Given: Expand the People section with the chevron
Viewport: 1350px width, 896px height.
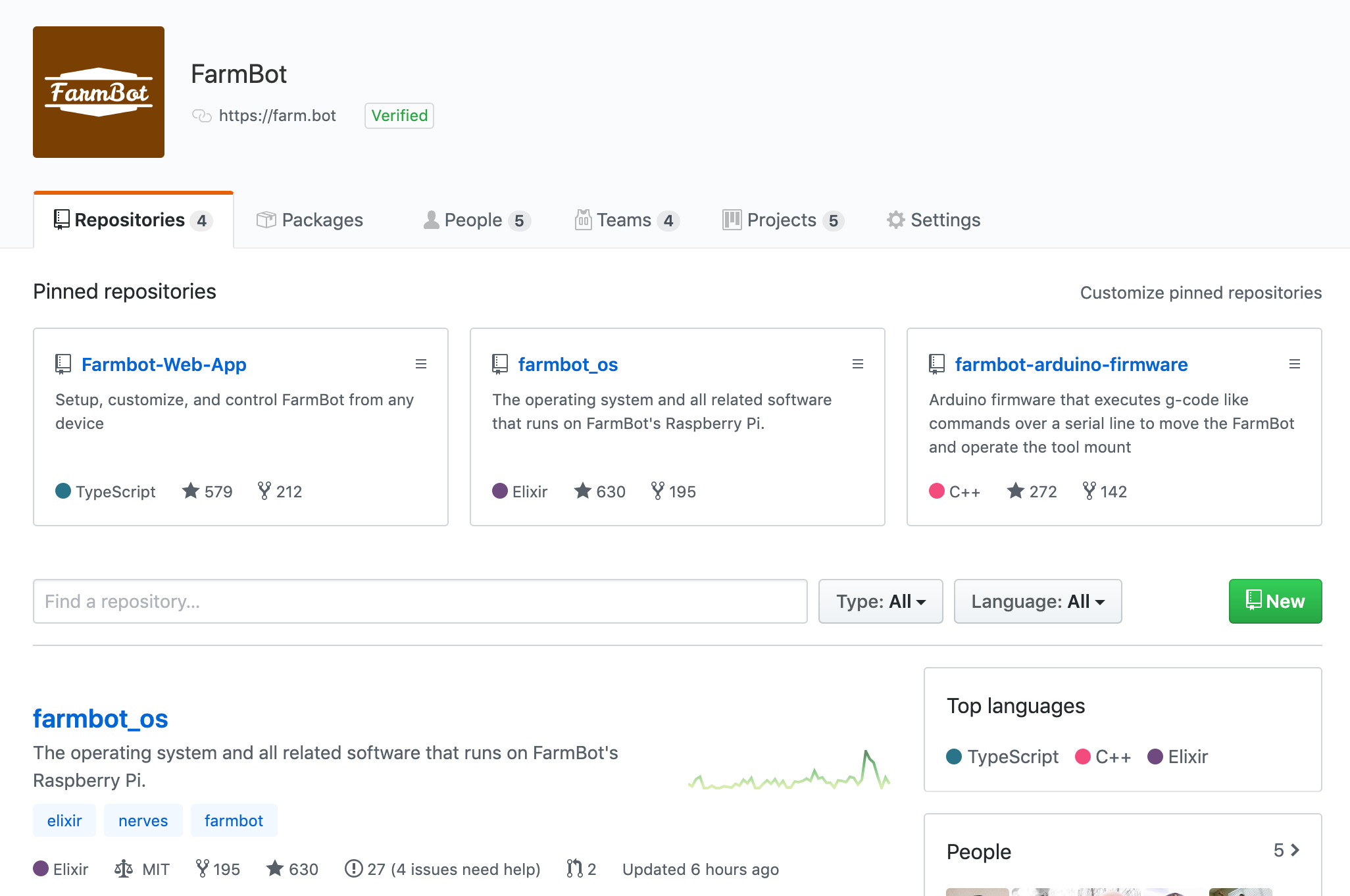Looking at the screenshot, I should [x=1293, y=851].
